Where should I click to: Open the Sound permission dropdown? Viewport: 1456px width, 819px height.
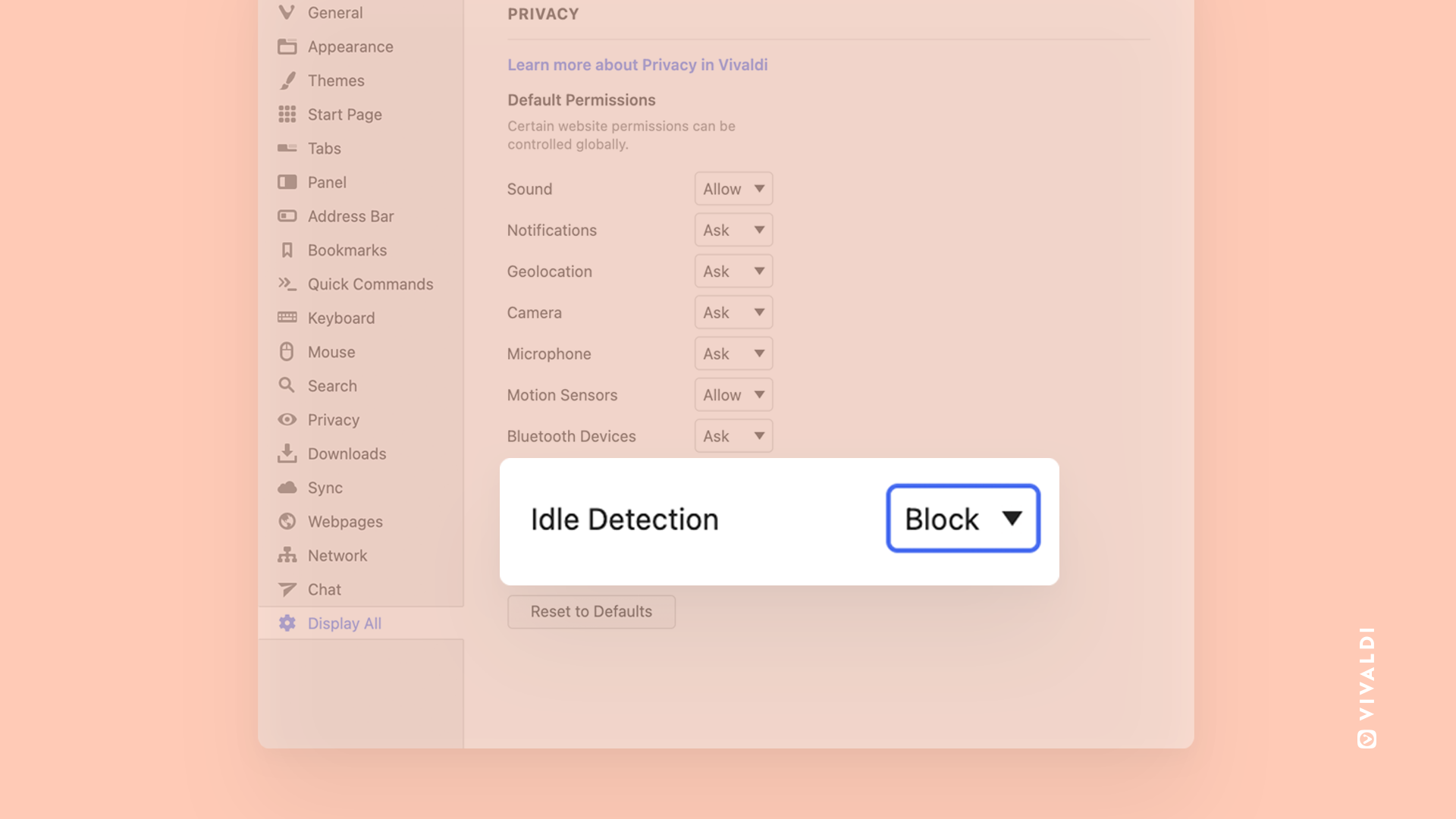pyautogui.click(x=733, y=188)
